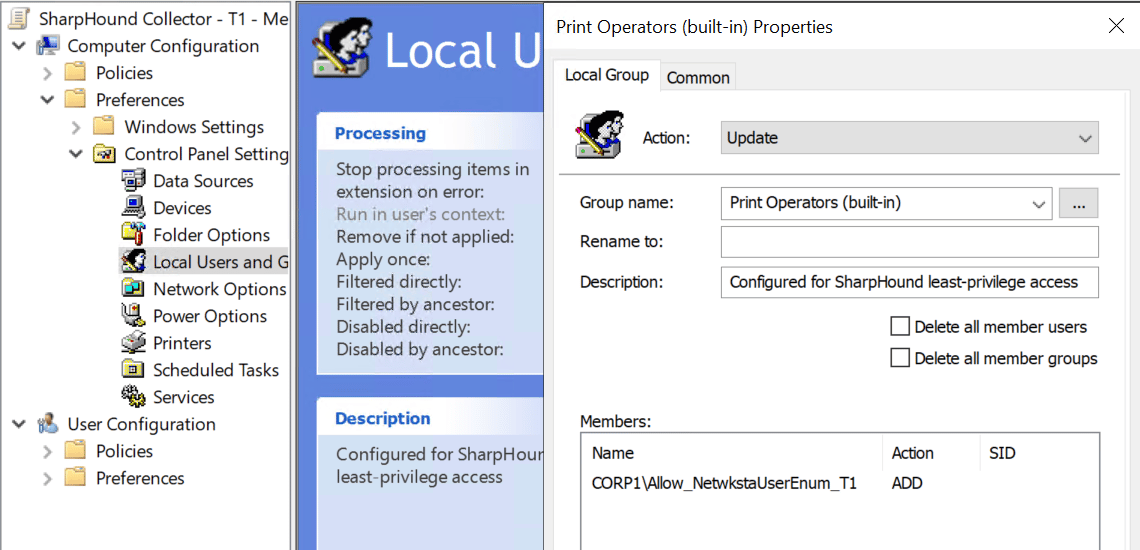1140x550 pixels.
Task: Switch to the Common tab
Action: click(698, 77)
